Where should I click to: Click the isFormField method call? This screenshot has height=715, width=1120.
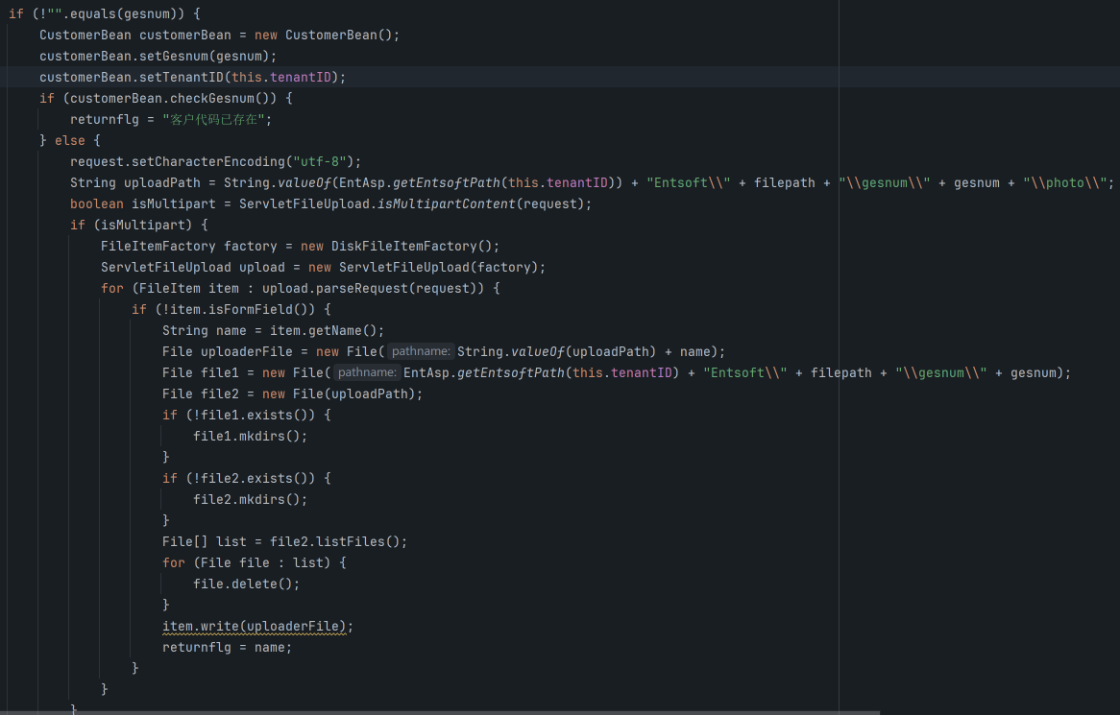264,309
